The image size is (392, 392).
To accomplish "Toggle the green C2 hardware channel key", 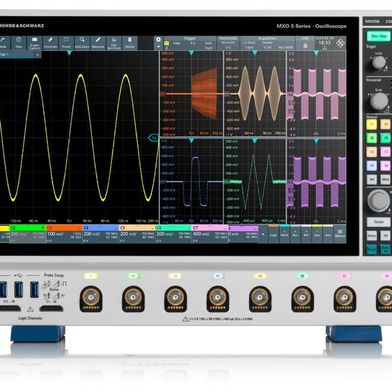I will pos(372,138).
